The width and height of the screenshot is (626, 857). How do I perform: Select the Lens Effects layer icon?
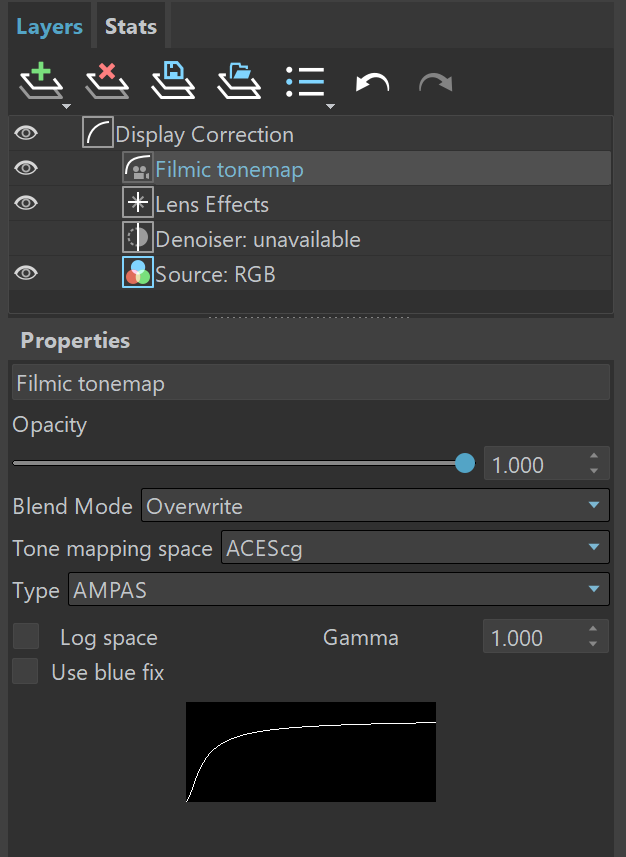coord(138,203)
